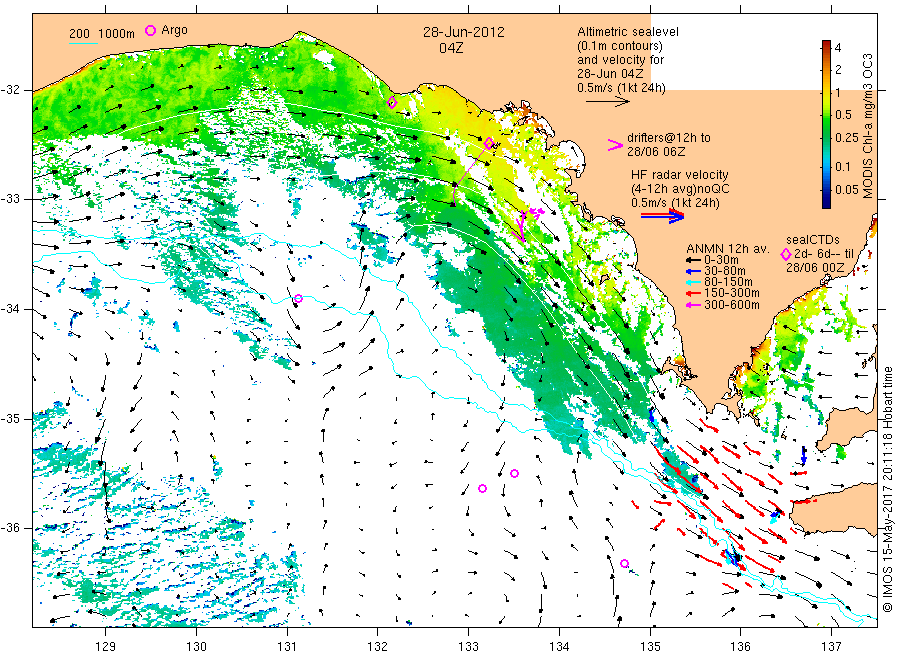Click the MODIS Chl-a color scale bar
The height and width of the screenshot is (660, 900).
[826, 124]
